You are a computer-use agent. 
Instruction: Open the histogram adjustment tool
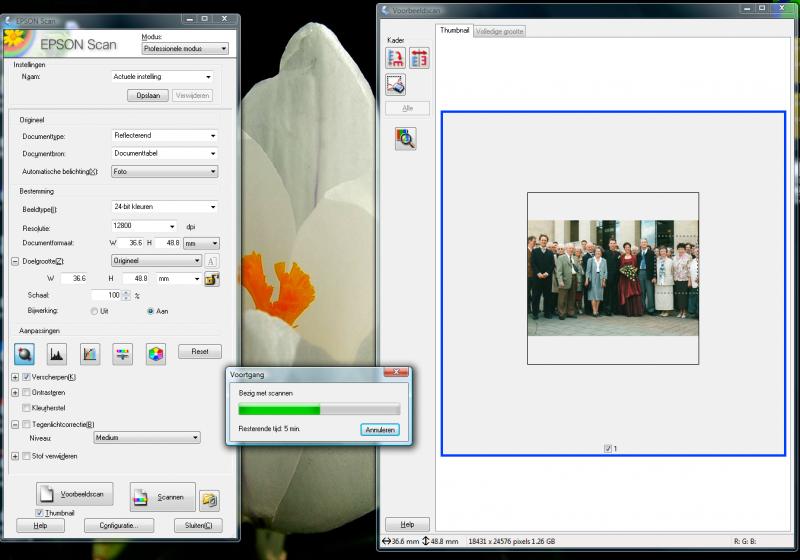click(57, 353)
